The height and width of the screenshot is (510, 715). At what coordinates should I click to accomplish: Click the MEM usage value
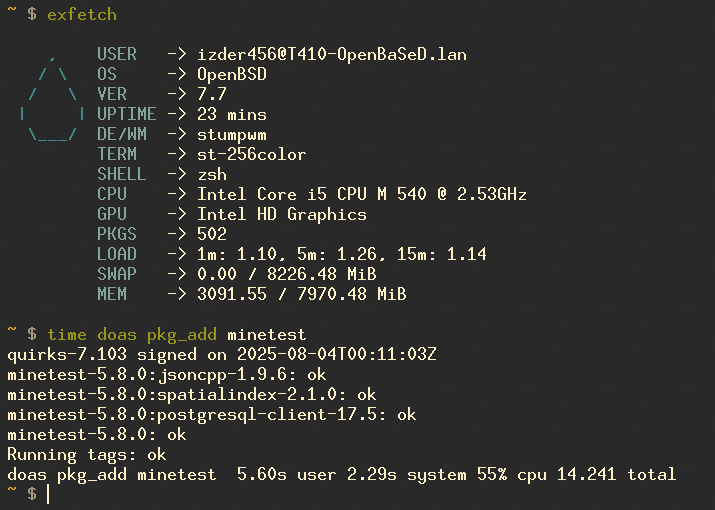point(301,294)
